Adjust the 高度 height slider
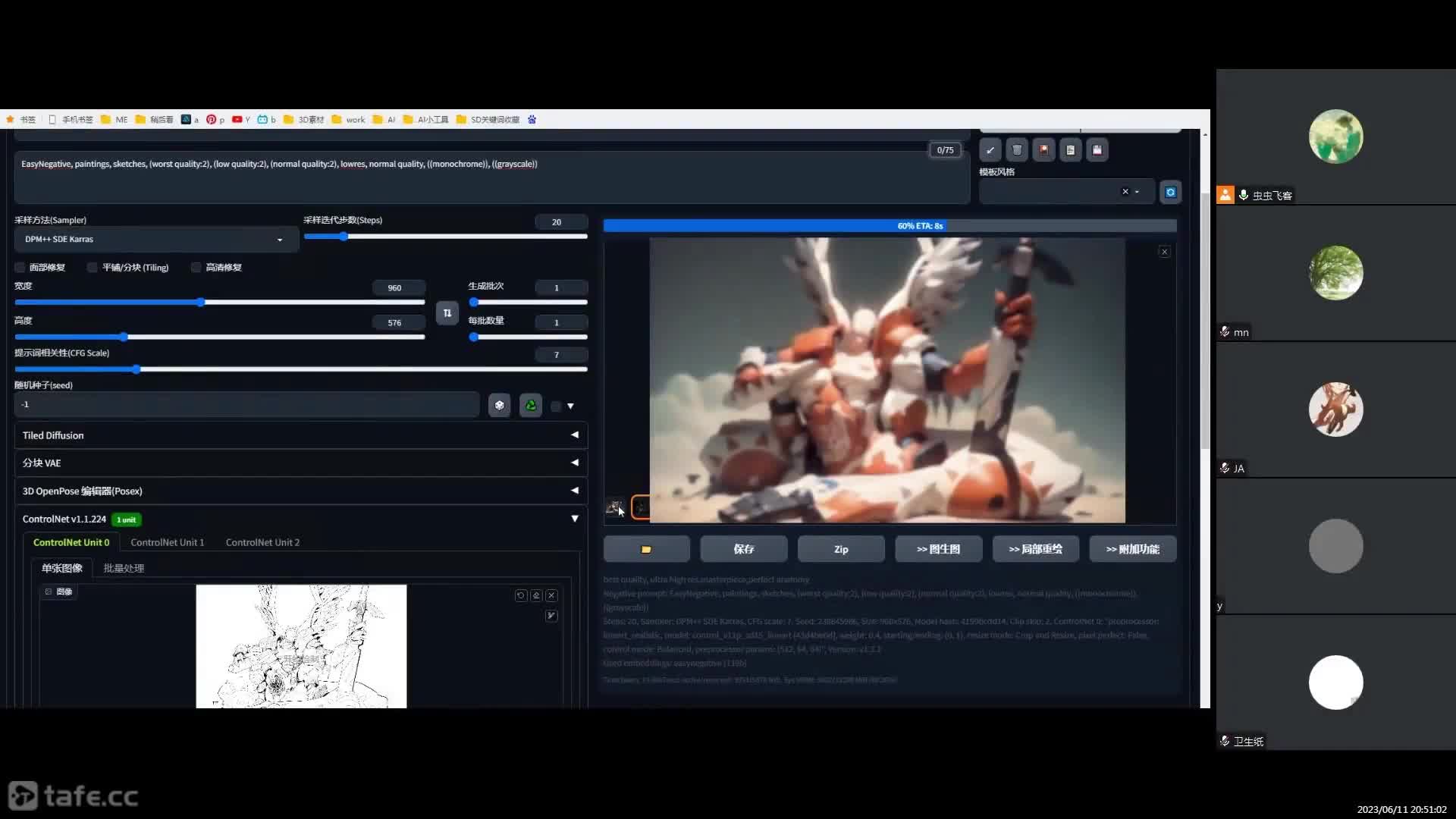This screenshot has height=819, width=1456. click(220, 337)
